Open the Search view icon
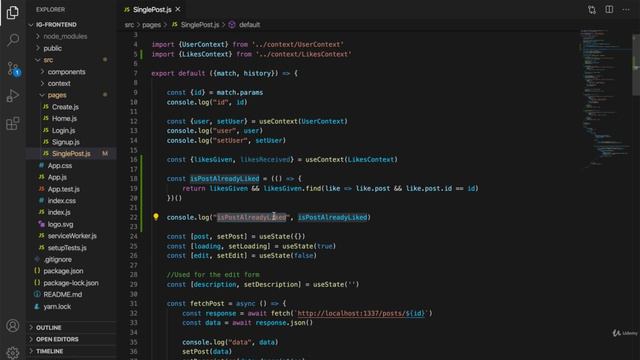This screenshot has height=360, width=640. (x=13, y=40)
